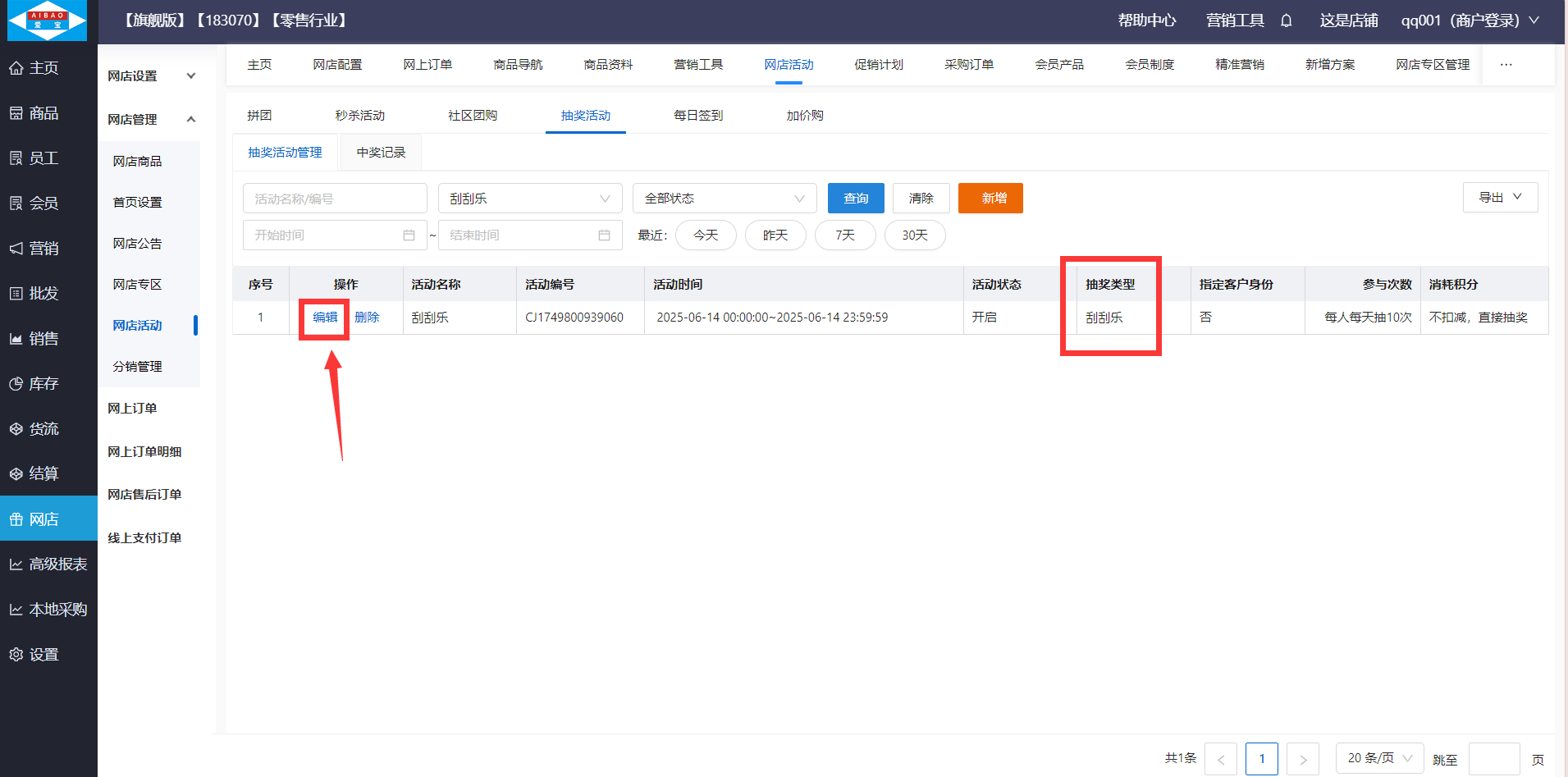Click the 活动名称/编号 search input
The image size is (1568, 777).
pyautogui.click(x=335, y=199)
